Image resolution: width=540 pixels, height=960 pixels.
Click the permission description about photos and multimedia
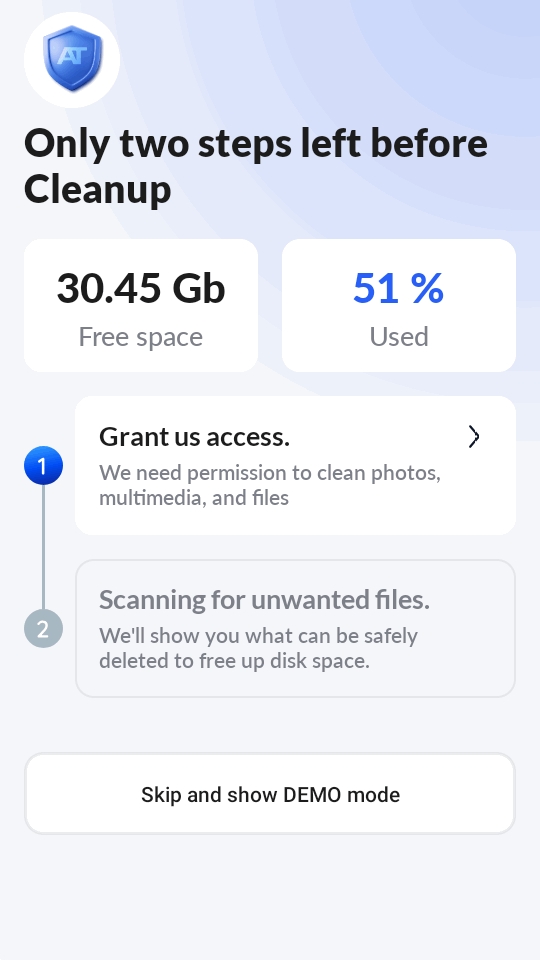click(x=270, y=485)
